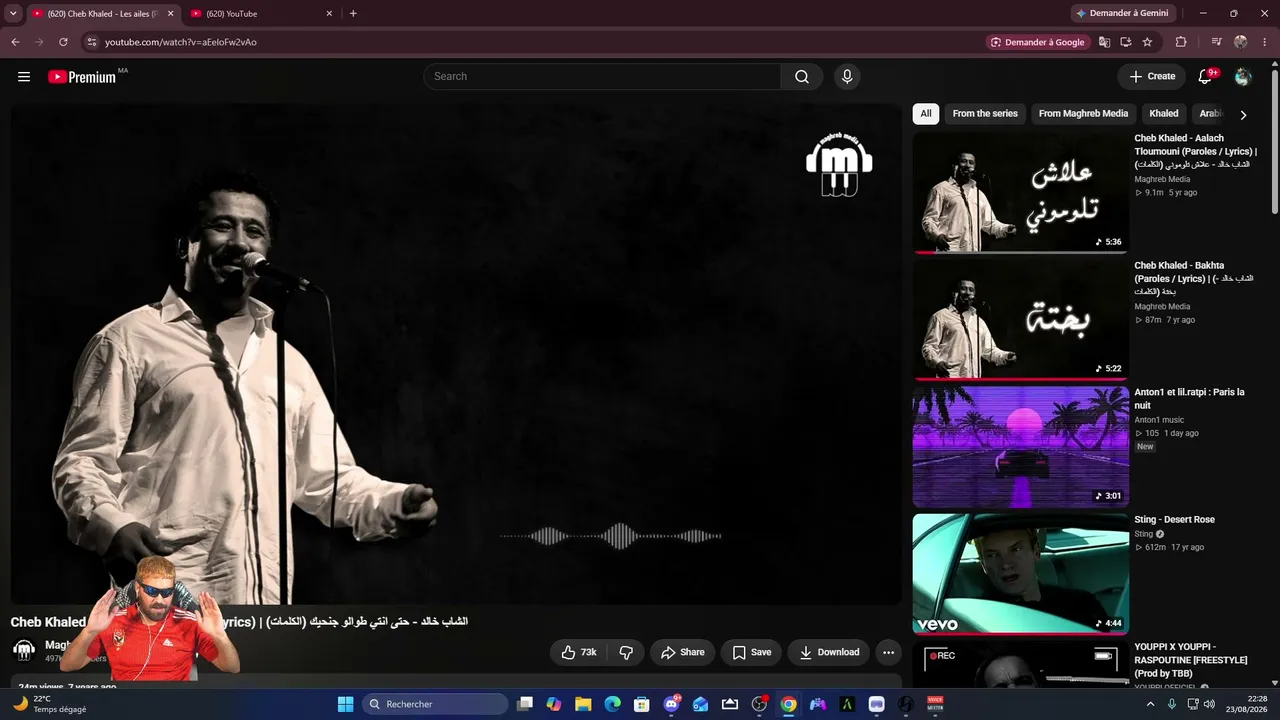Click the Chrome address bar URL
The width and height of the screenshot is (1280, 720).
181,42
